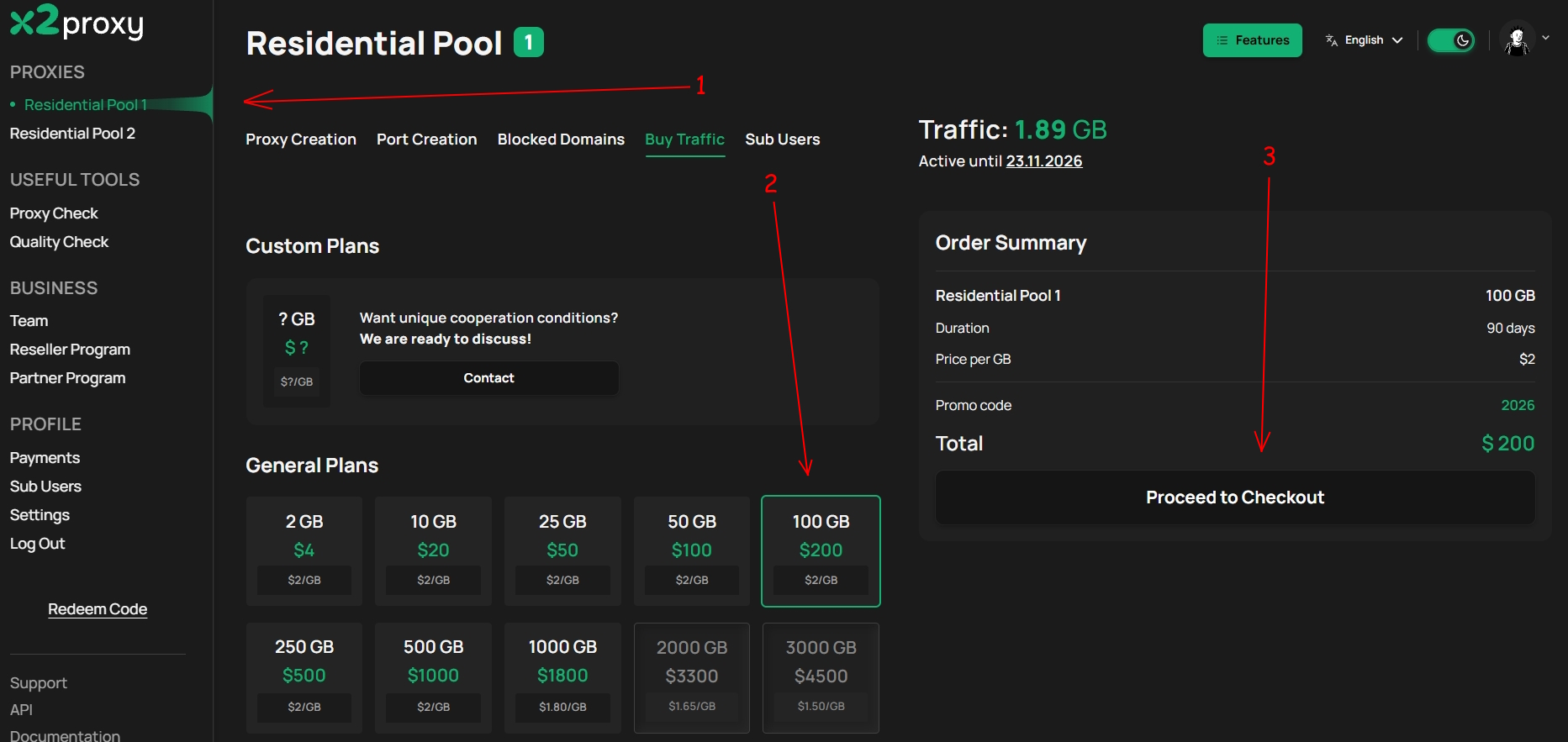Open the Sub Users tab
This screenshot has height=742, width=1568.
point(782,139)
